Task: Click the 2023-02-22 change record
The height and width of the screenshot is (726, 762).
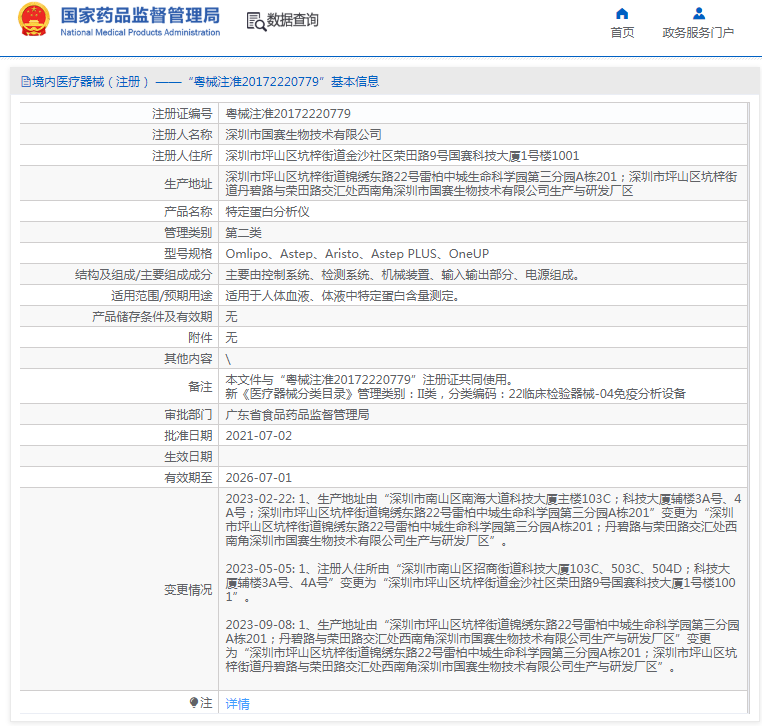Action: (x=483, y=519)
